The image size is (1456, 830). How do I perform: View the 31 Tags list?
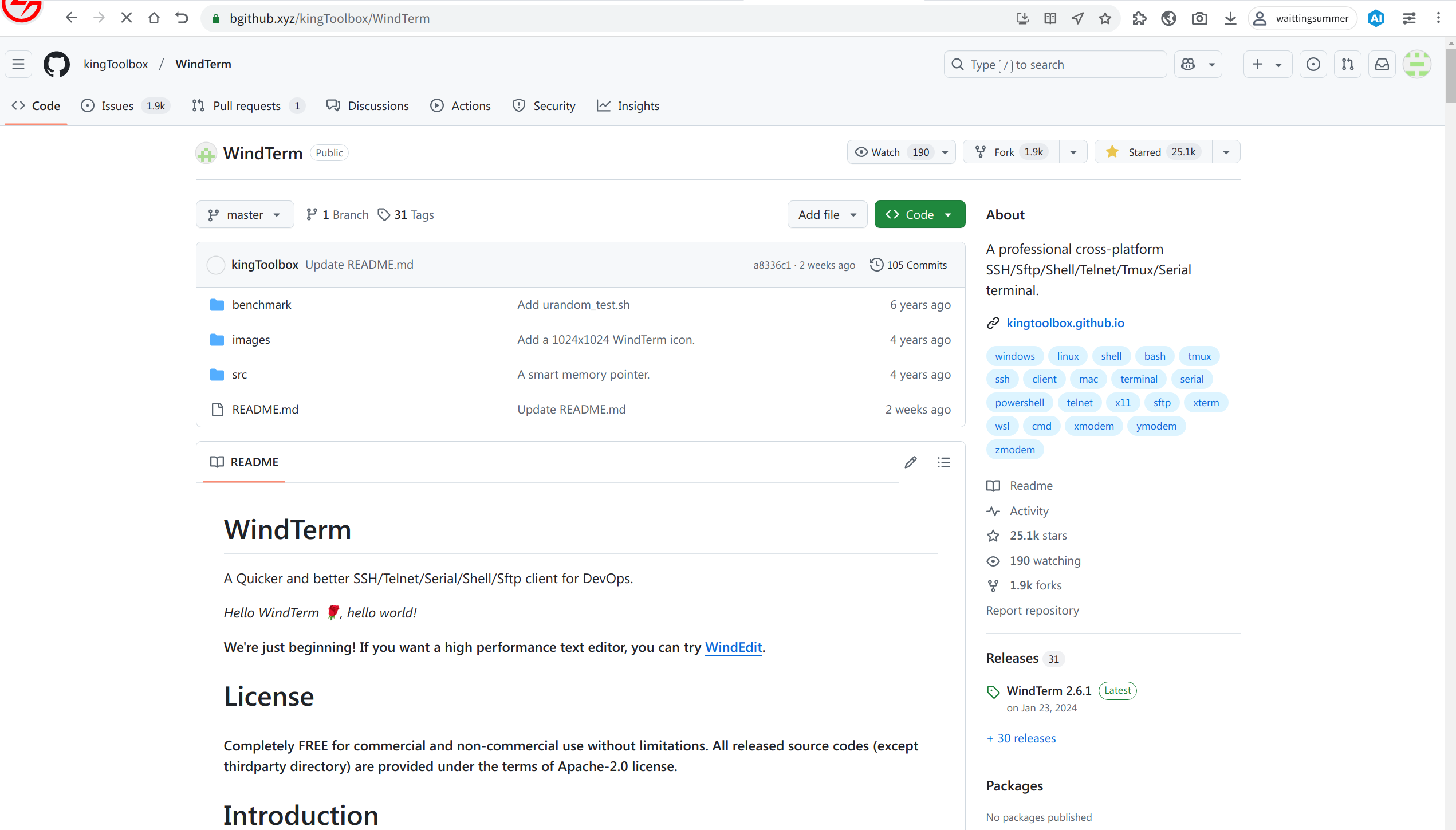(x=406, y=215)
